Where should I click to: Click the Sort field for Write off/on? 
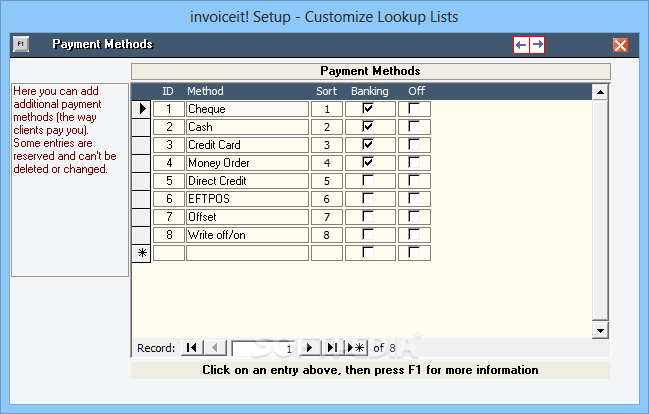pos(327,235)
